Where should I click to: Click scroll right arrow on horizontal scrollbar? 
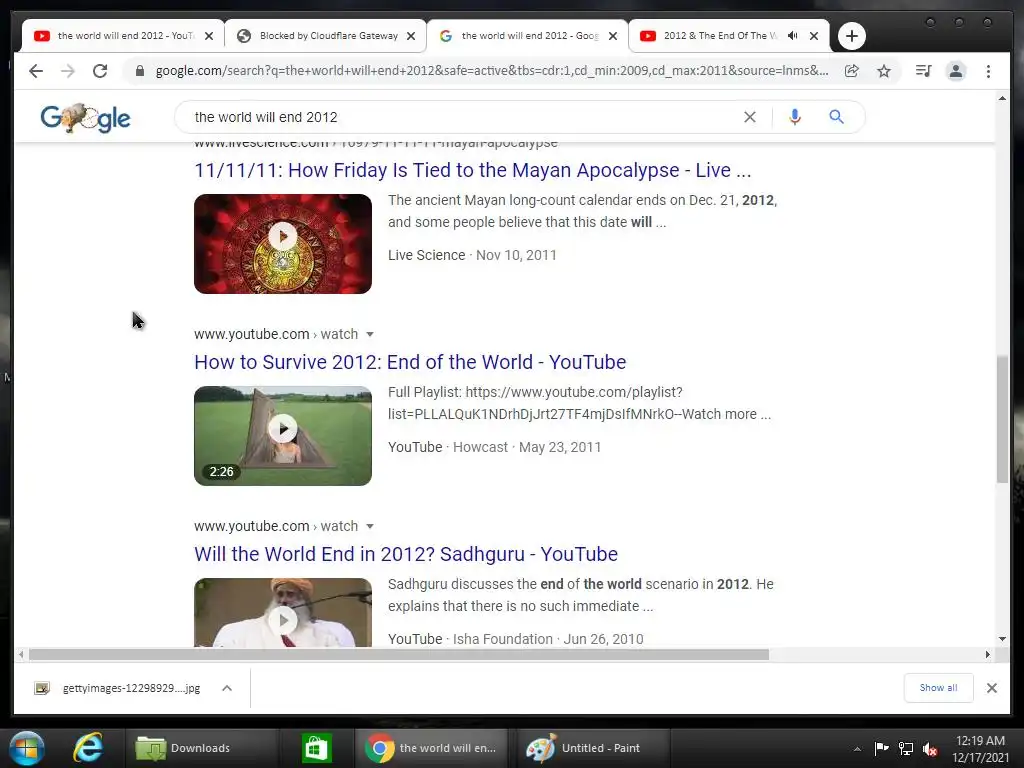point(987,654)
